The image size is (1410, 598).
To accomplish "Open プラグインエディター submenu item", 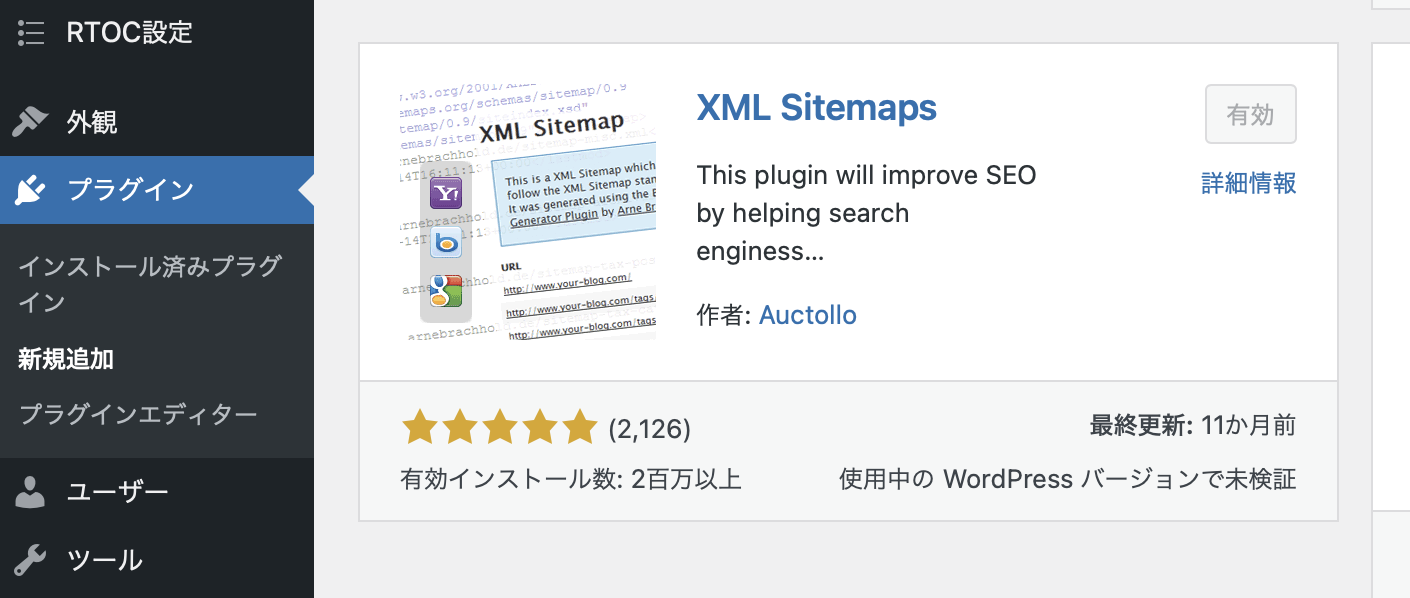I will [x=138, y=414].
